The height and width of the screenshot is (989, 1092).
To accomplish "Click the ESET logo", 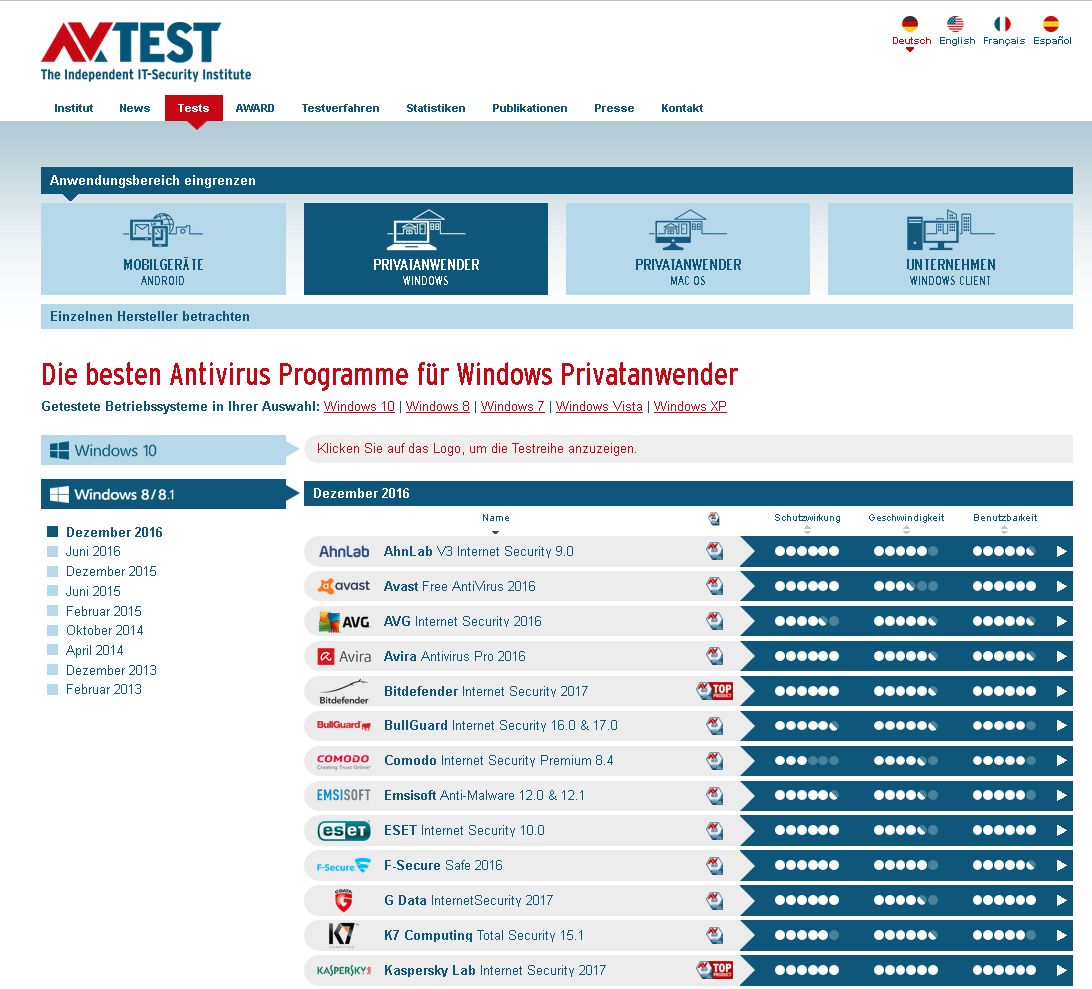I will (343, 830).
